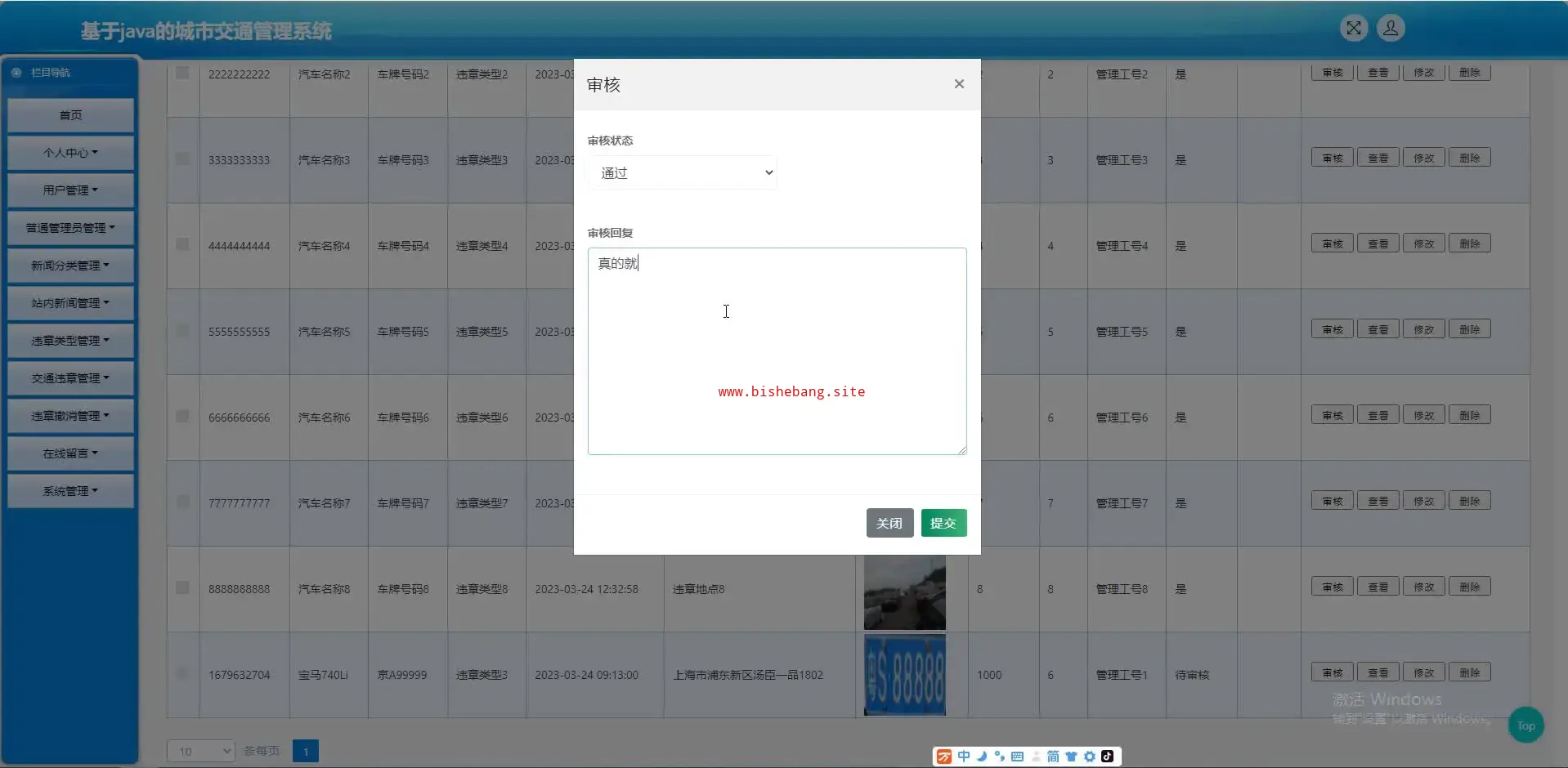
Task: Toggle punctuation mode icon in IME toolbar
Action: click(999, 757)
